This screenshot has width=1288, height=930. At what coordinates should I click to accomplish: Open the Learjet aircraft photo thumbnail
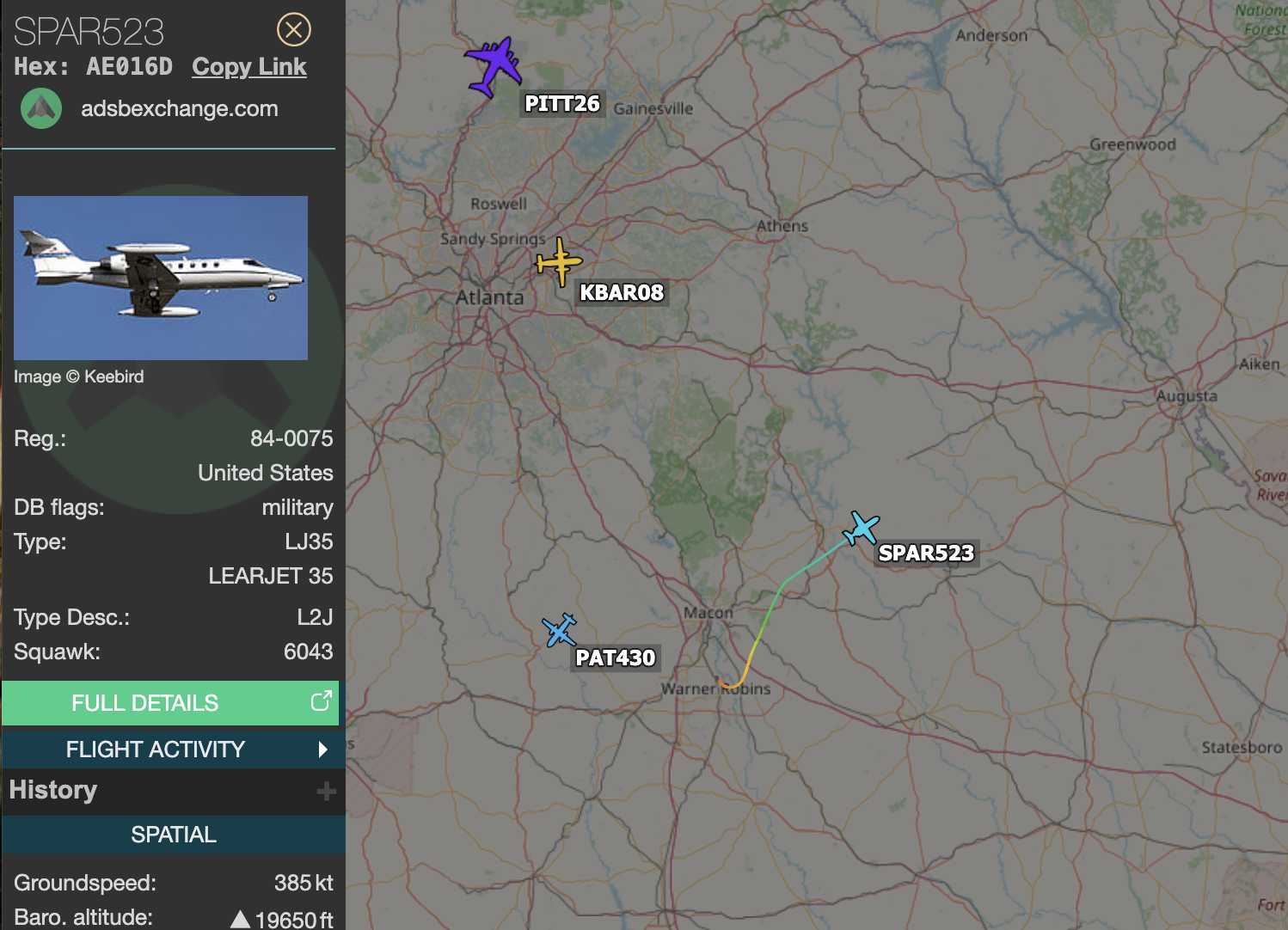coord(161,278)
